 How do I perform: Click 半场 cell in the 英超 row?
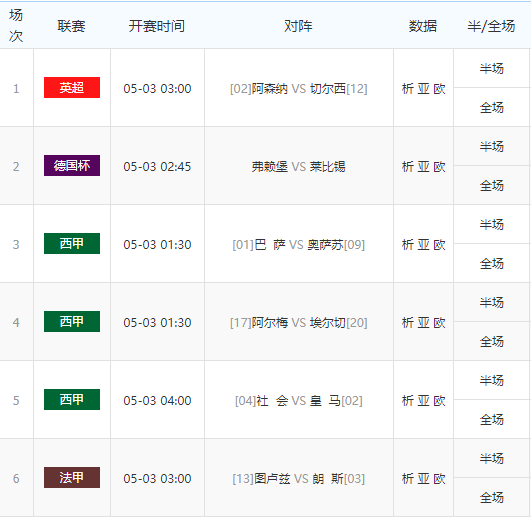point(492,68)
